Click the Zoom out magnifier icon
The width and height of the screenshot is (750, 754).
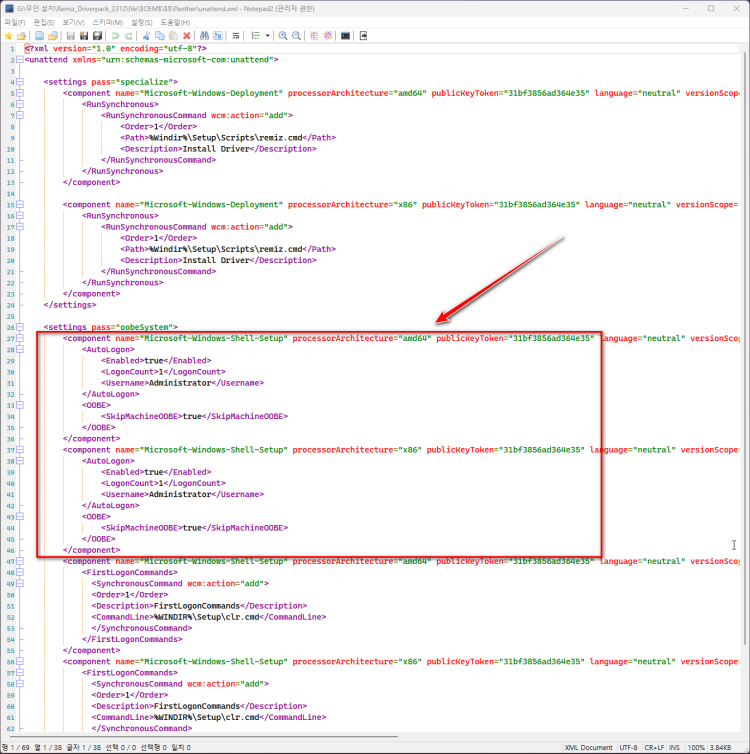(297, 36)
